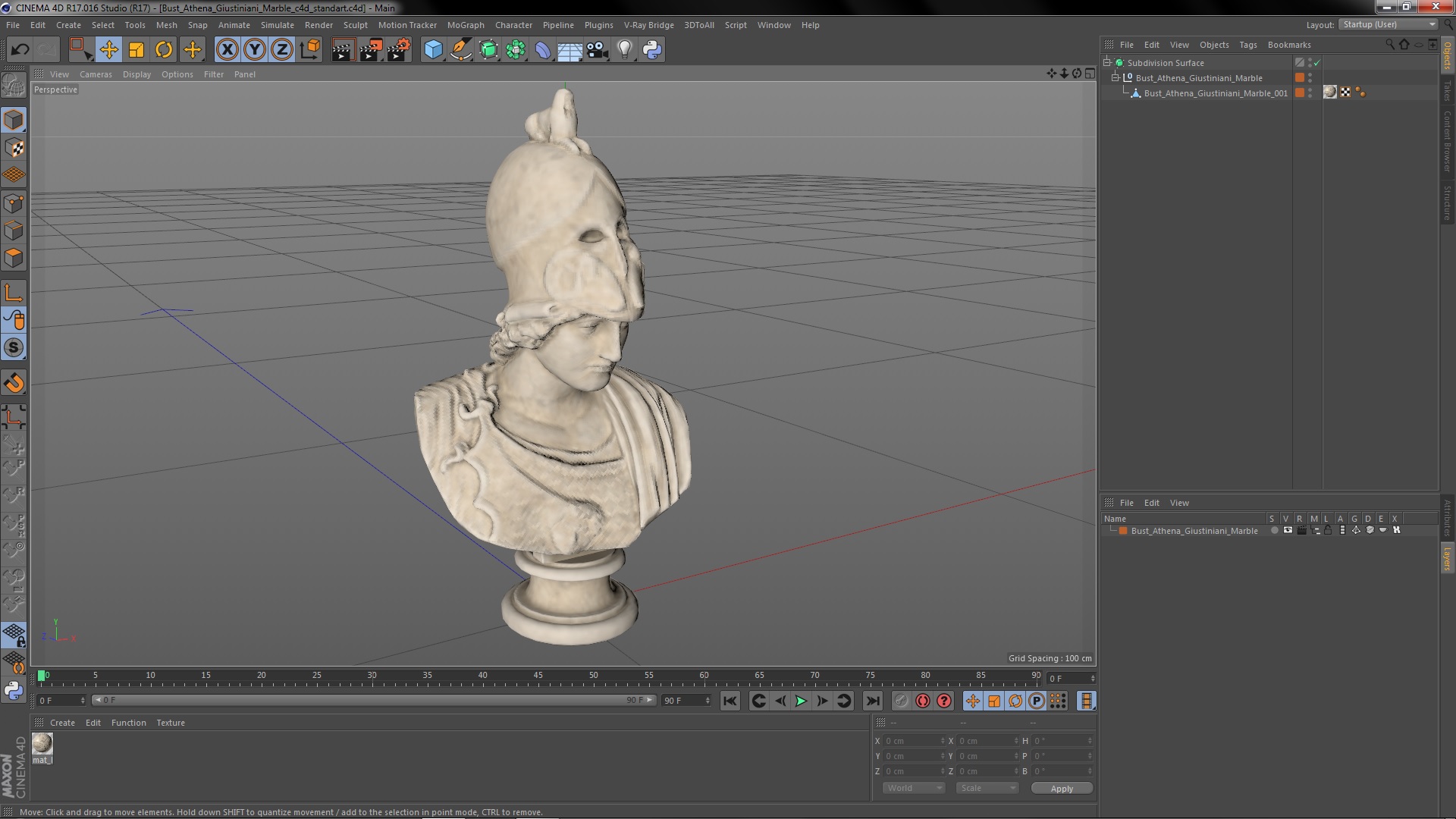Collapse Bust_Athena_Giustiniani_Marble null object

1116,77
